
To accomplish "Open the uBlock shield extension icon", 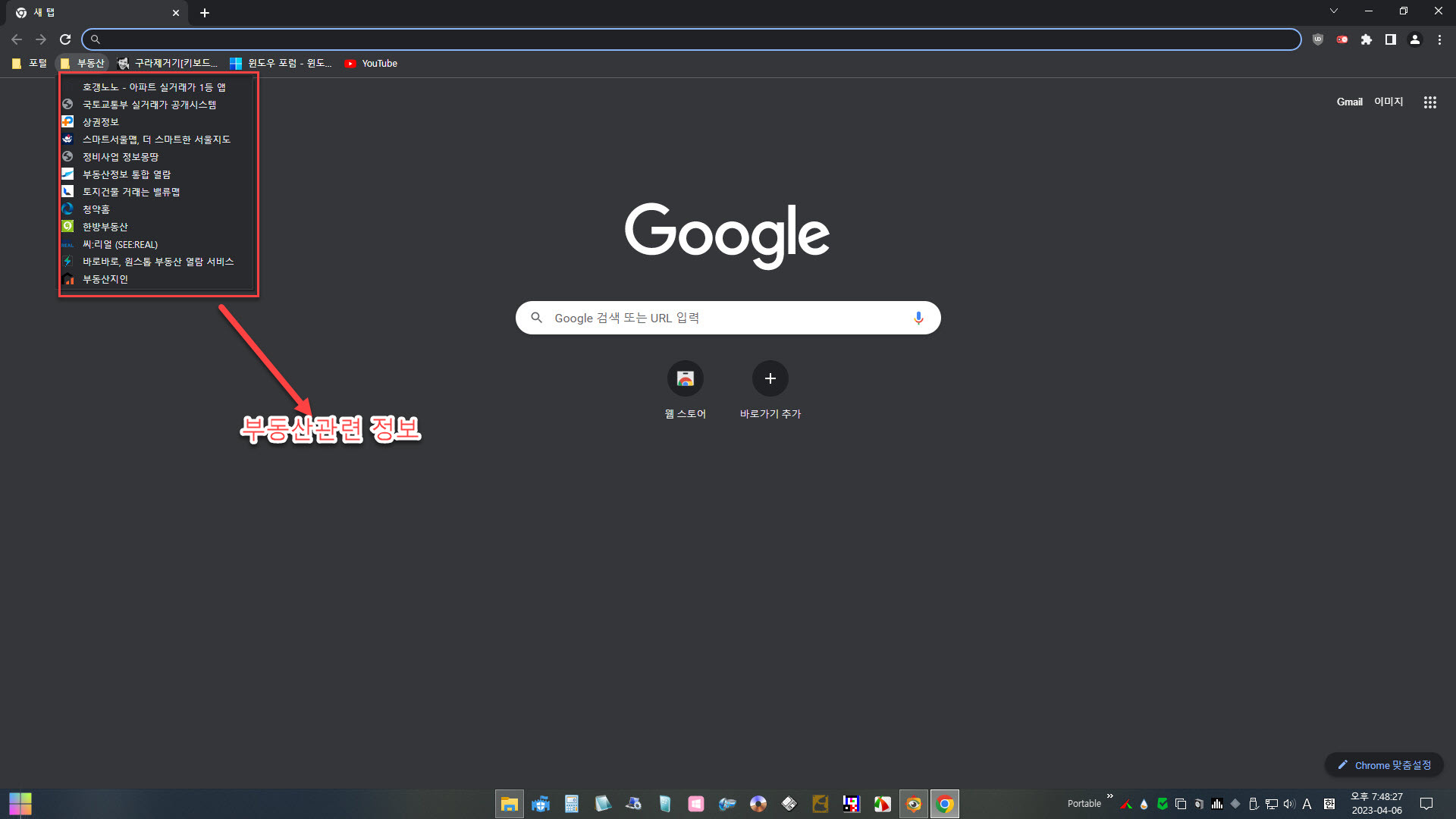I will pyautogui.click(x=1318, y=39).
